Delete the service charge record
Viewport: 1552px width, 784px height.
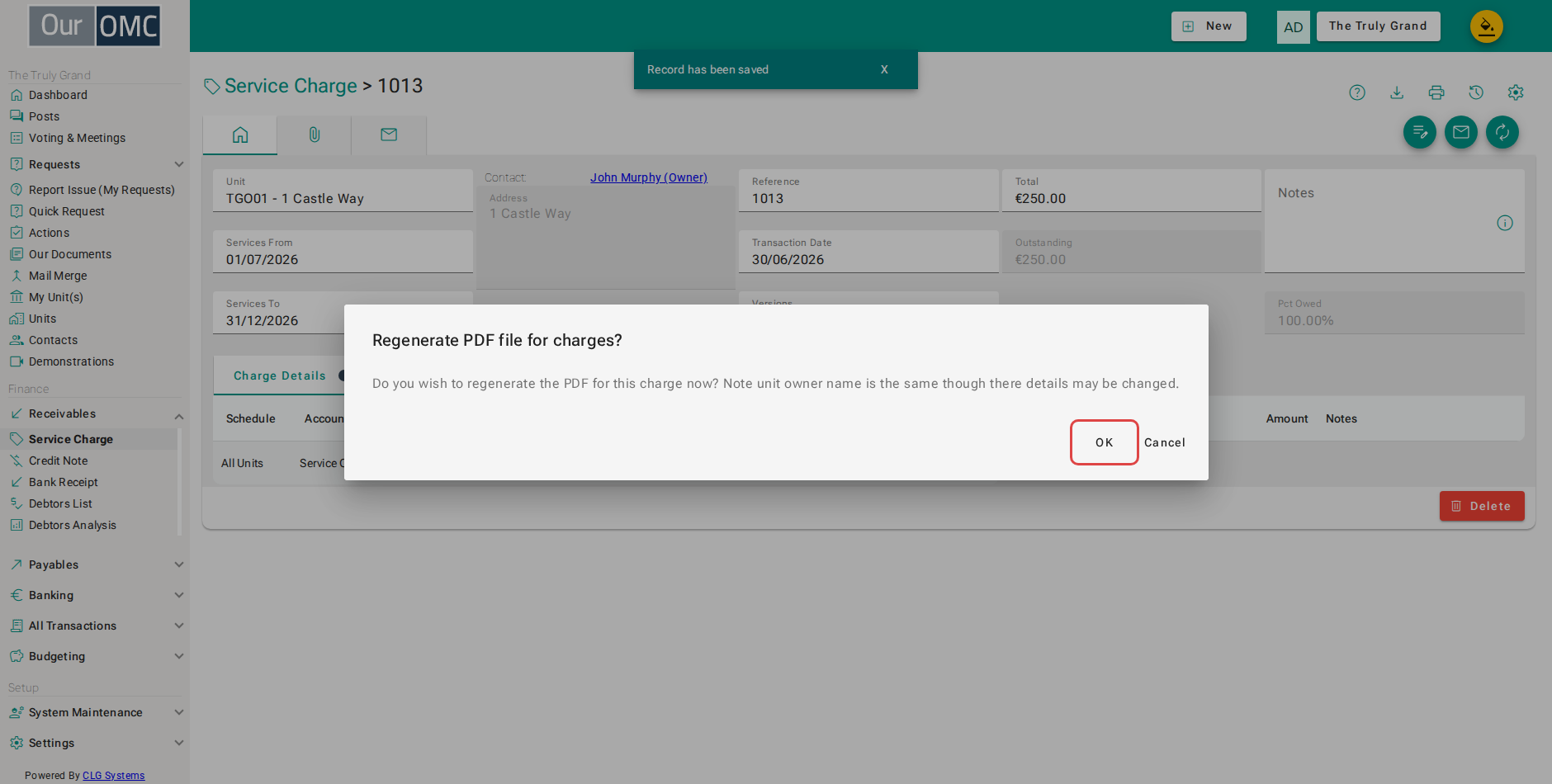pyautogui.click(x=1482, y=506)
